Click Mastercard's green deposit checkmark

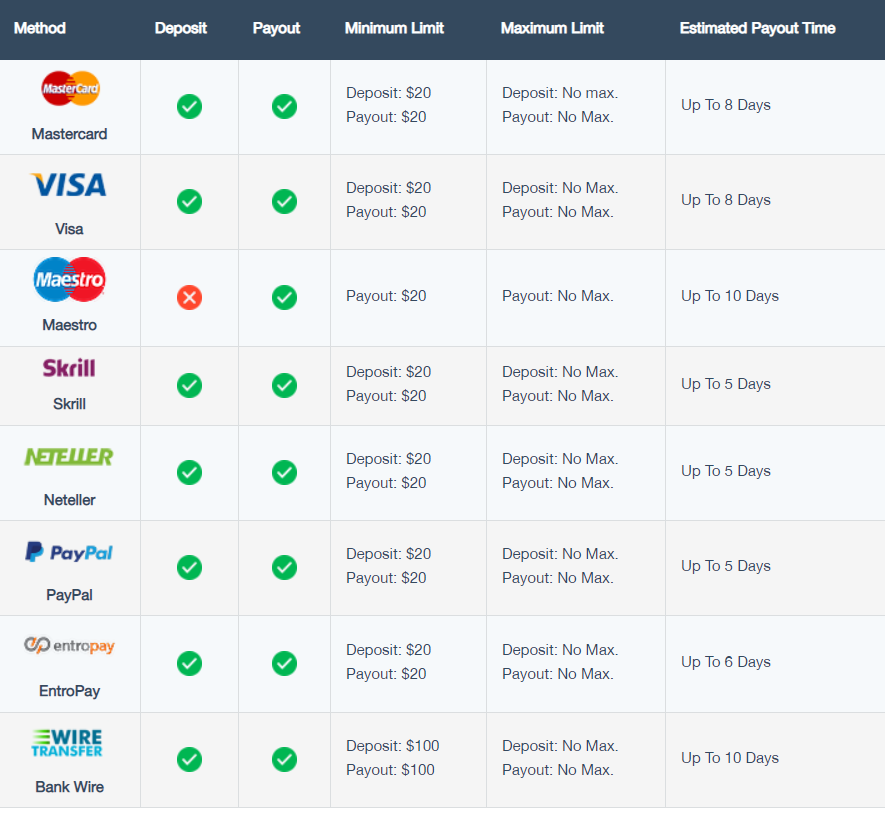click(190, 107)
